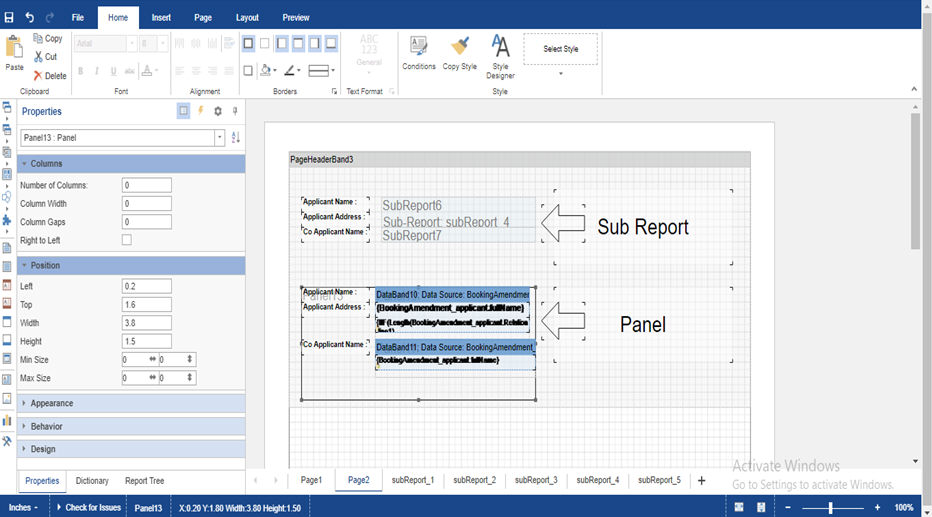This screenshot has width=932, height=517.
Task: Open the Preview tab
Action: tap(296, 18)
